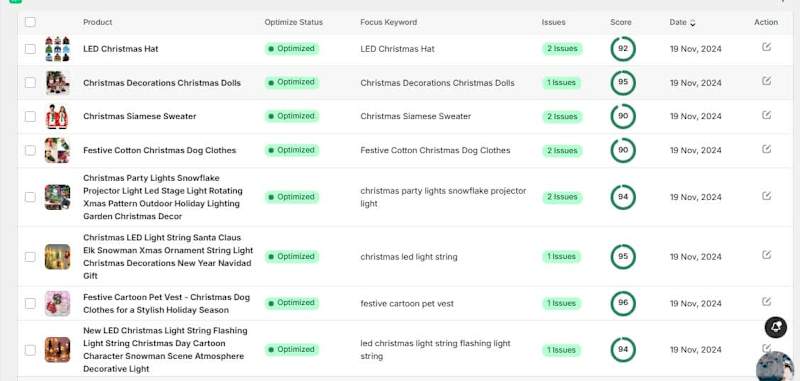Edit the Festive Cartoon Pet Vest row
800x381 pixels.
766,301
